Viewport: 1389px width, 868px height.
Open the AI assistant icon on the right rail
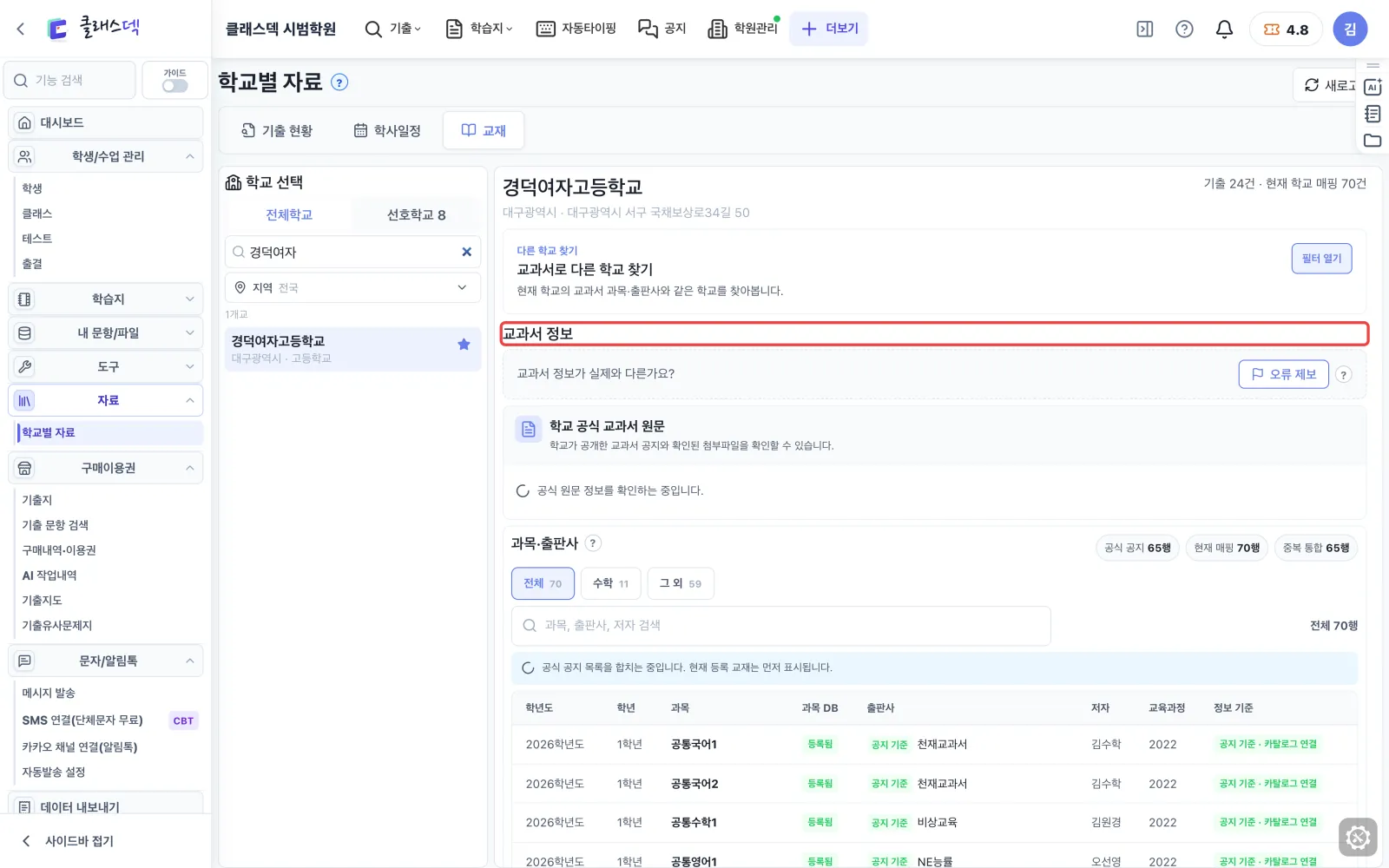coord(1373,87)
